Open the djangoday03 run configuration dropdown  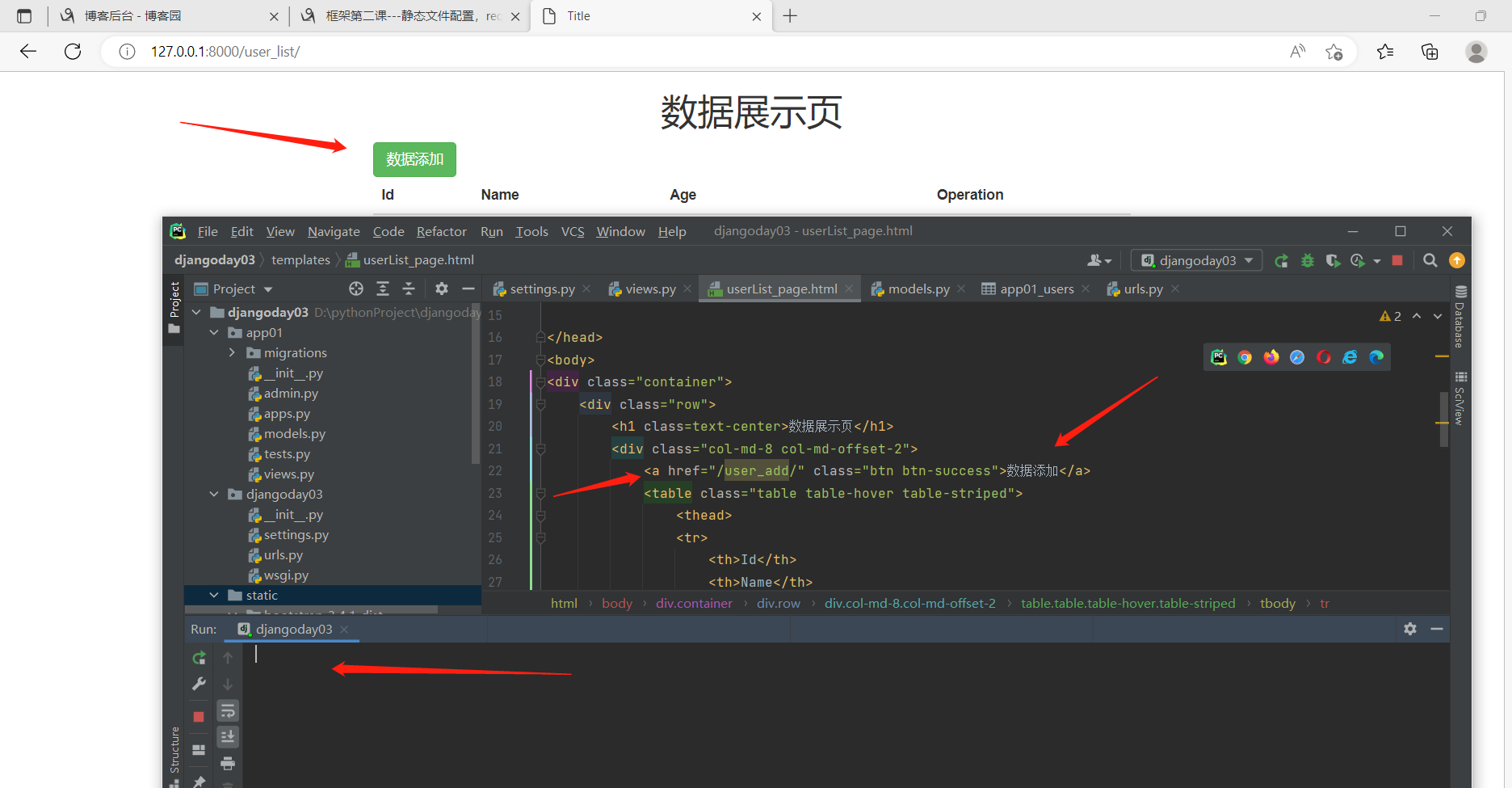coord(1197,260)
